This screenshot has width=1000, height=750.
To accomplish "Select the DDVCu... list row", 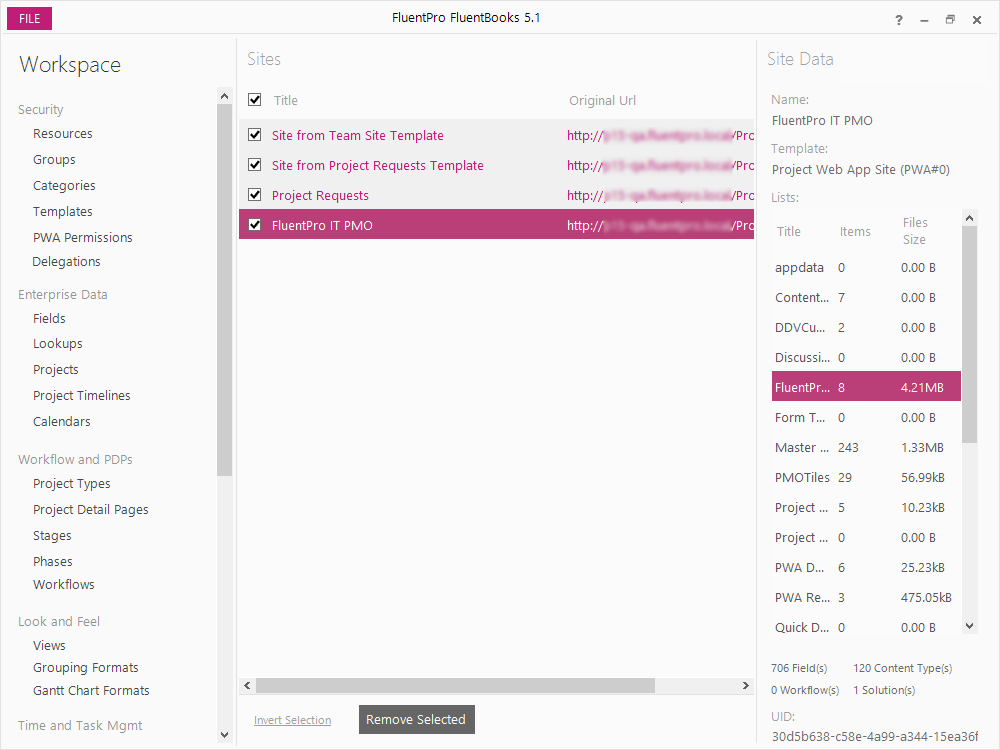I will (866, 328).
